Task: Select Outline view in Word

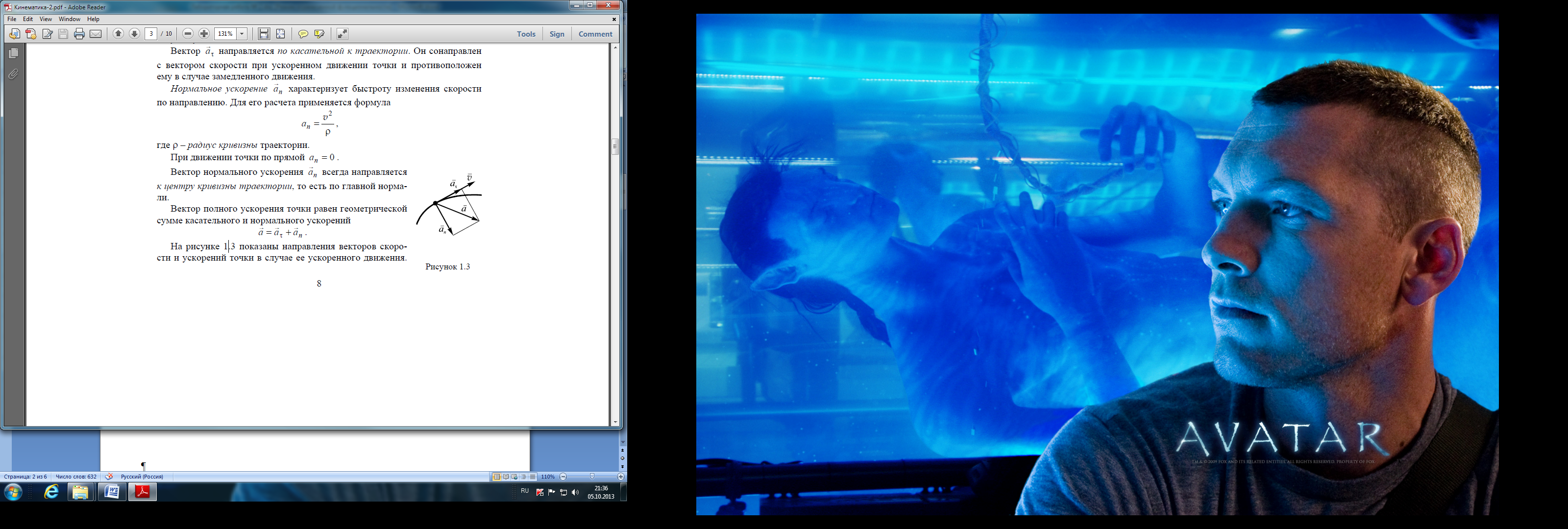Action: [523, 477]
